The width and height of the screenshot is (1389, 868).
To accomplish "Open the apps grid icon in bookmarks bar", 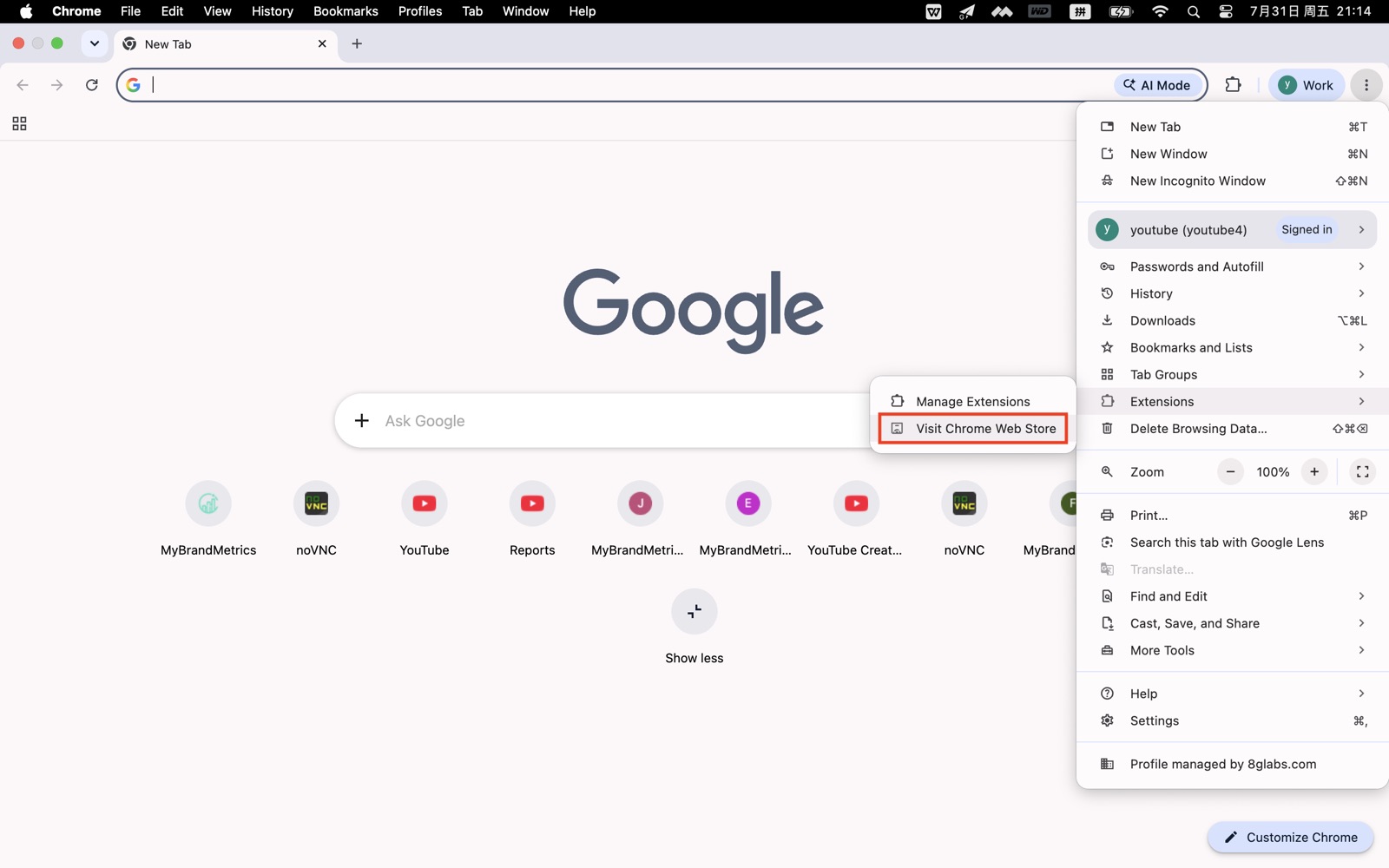I will (19, 124).
